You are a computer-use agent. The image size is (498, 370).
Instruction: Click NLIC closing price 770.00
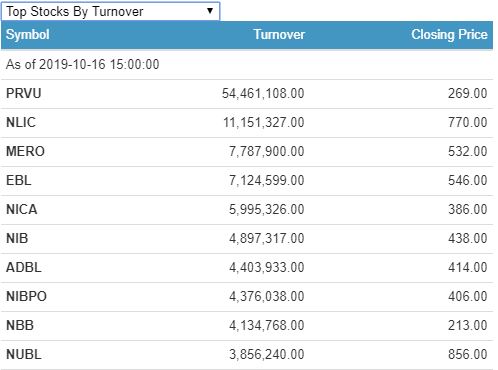point(468,122)
